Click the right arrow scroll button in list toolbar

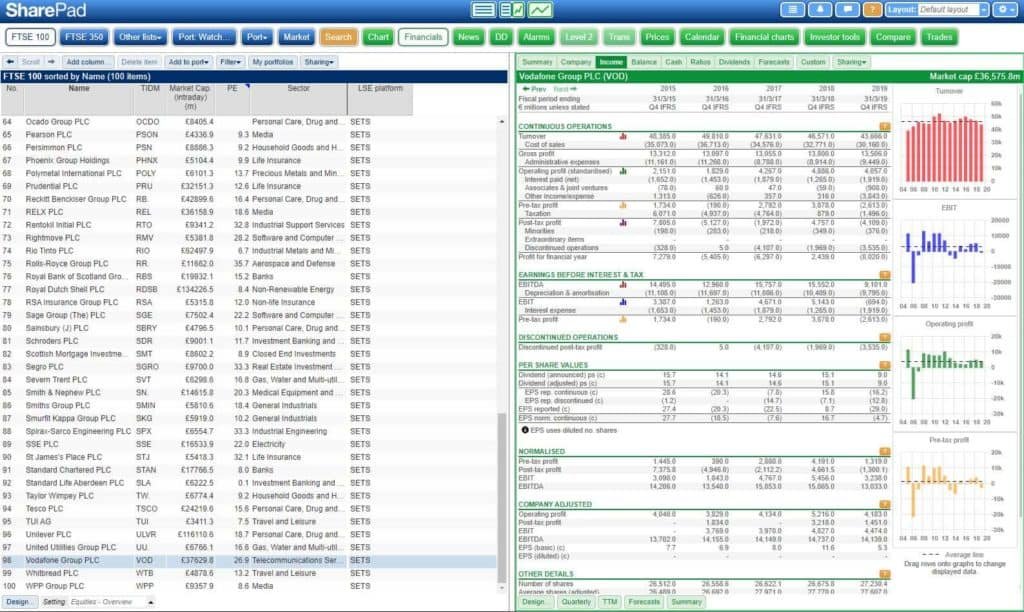point(51,62)
